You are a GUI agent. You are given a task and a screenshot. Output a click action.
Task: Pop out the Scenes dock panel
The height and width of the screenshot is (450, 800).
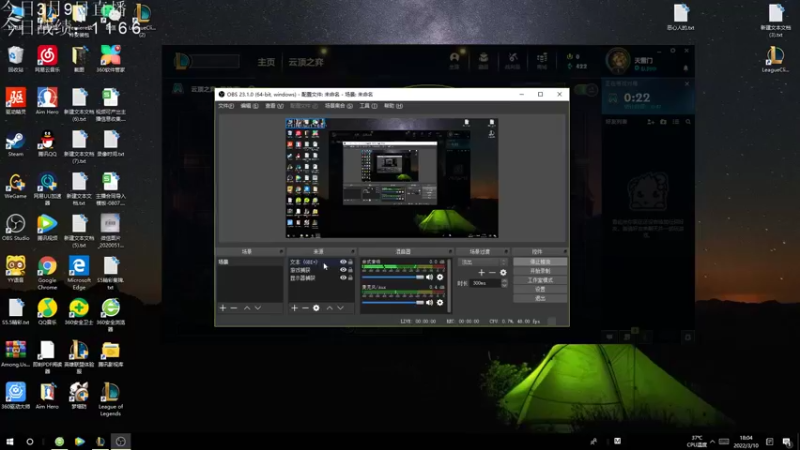click(x=281, y=252)
